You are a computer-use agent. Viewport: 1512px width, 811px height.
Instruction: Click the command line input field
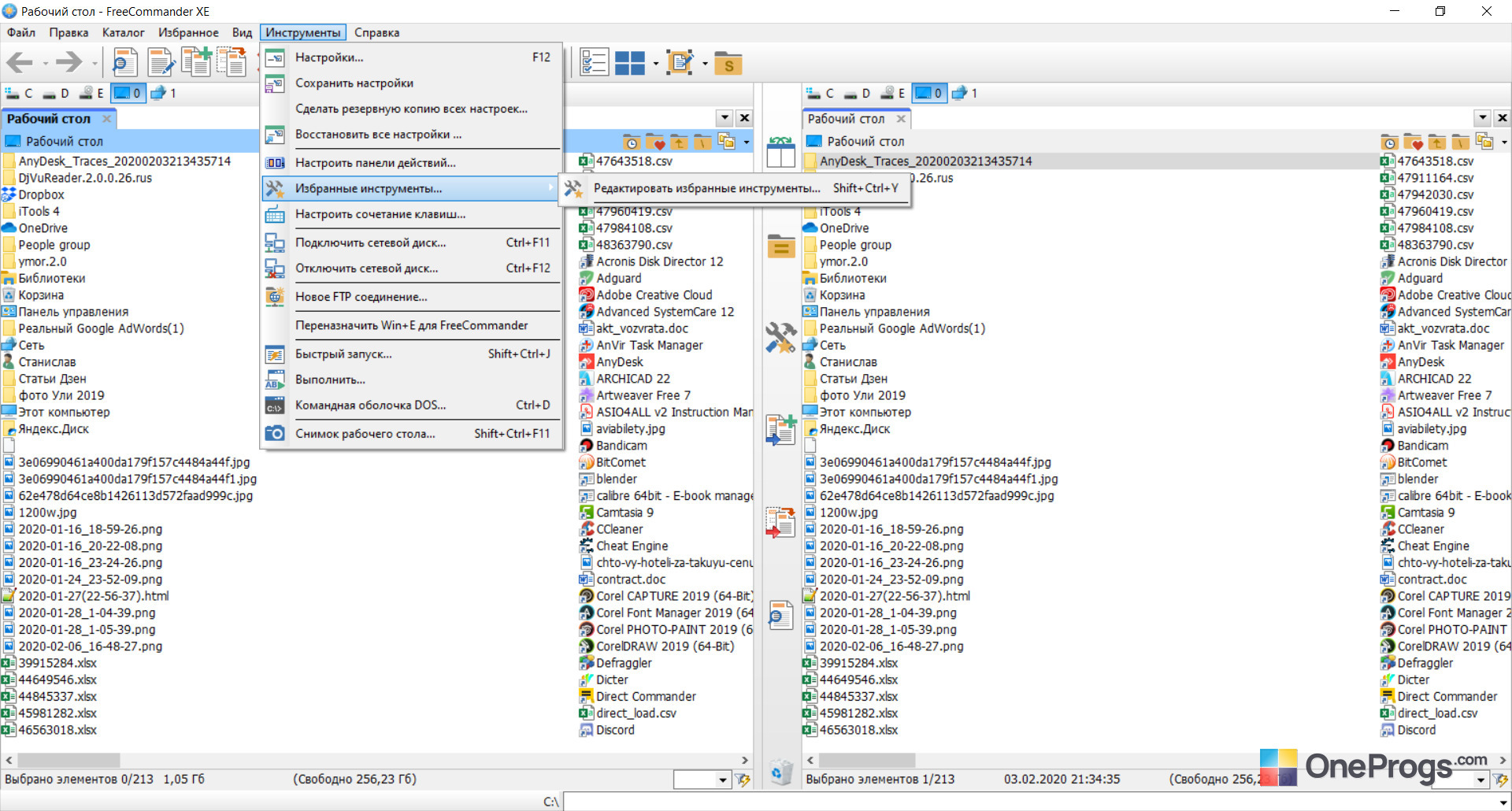1036,802
